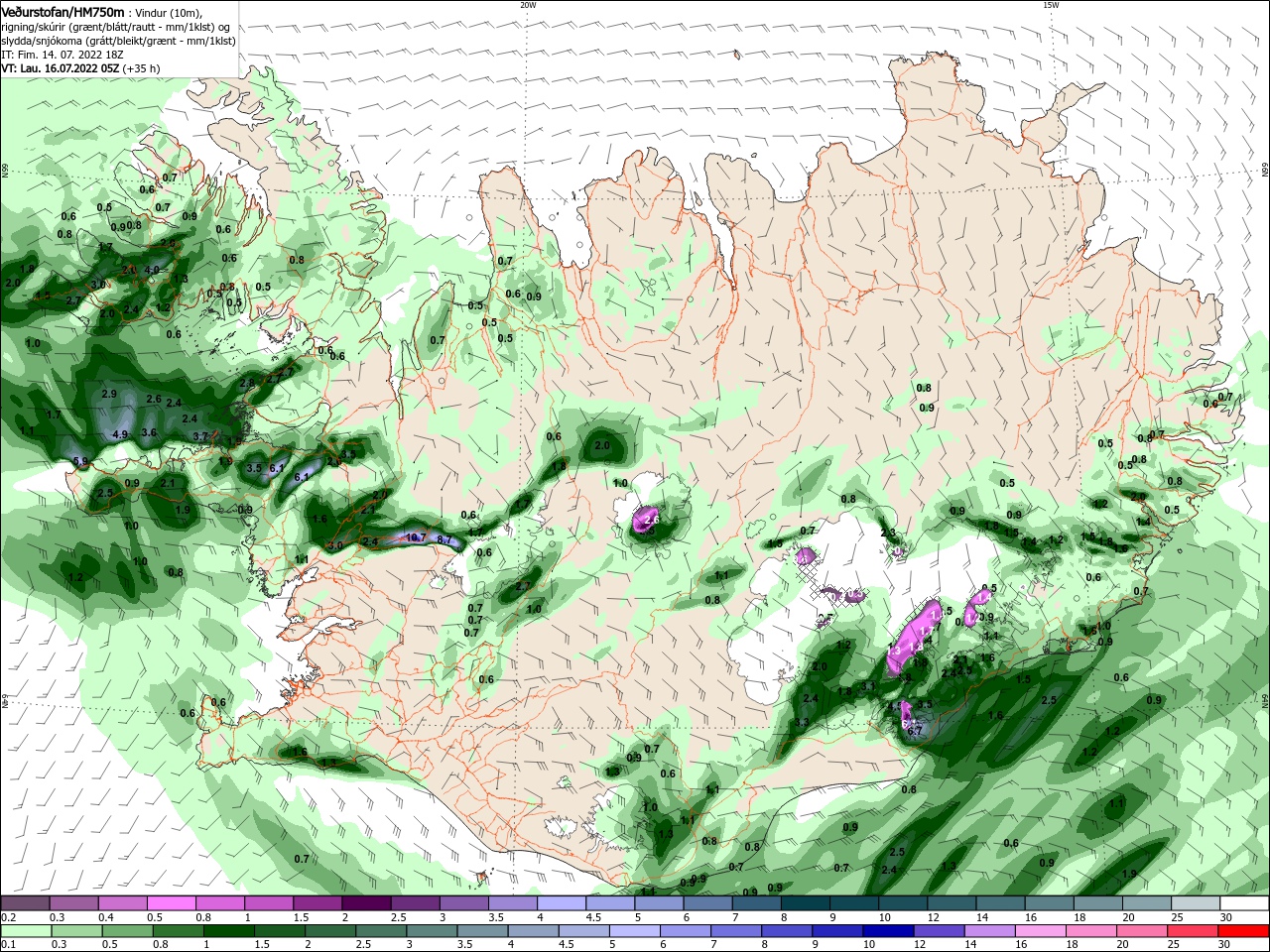Select the pale lavender 4 swatch in snow legend
The width and height of the screenshot is (1270, 952).
pyautogui.click(x=561, y=903)
